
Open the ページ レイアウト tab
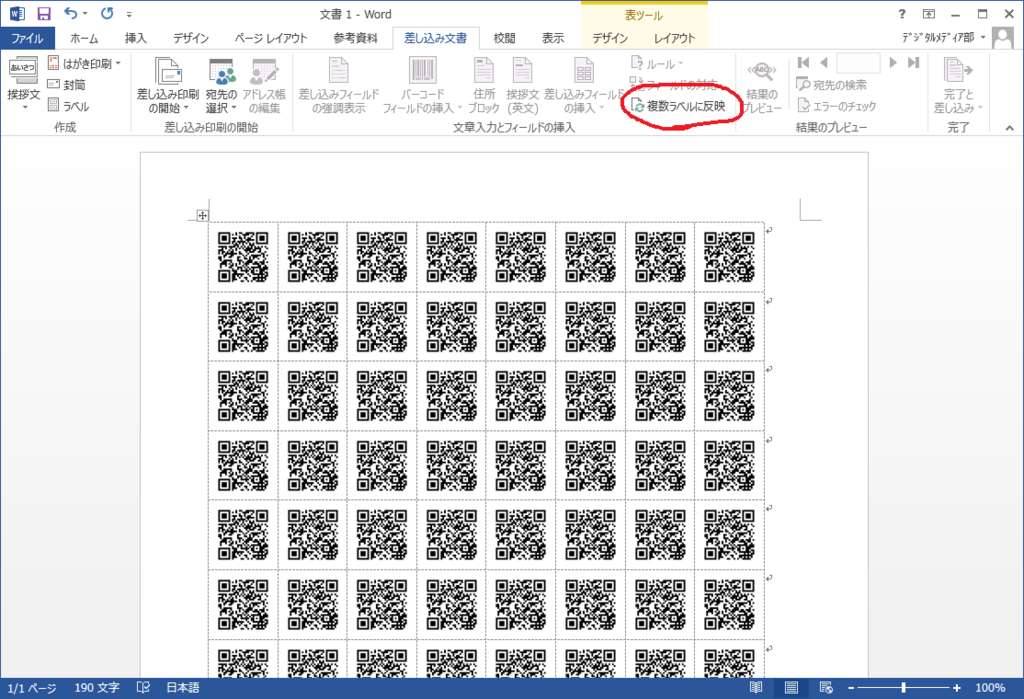click(x=271, y=38)
